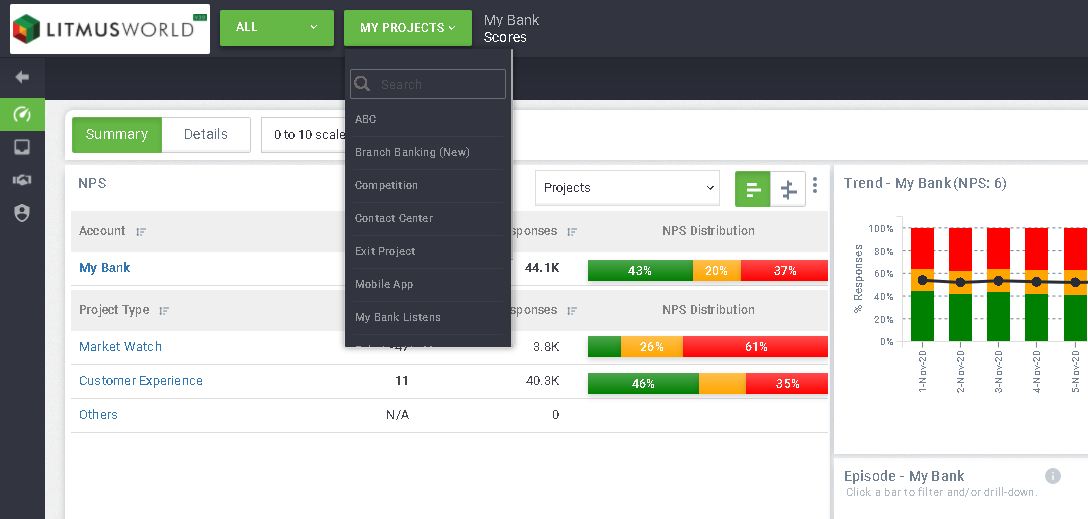Click the 3.8K responses value
Viewport: 1088px width, 519px height.
(546, 346)
